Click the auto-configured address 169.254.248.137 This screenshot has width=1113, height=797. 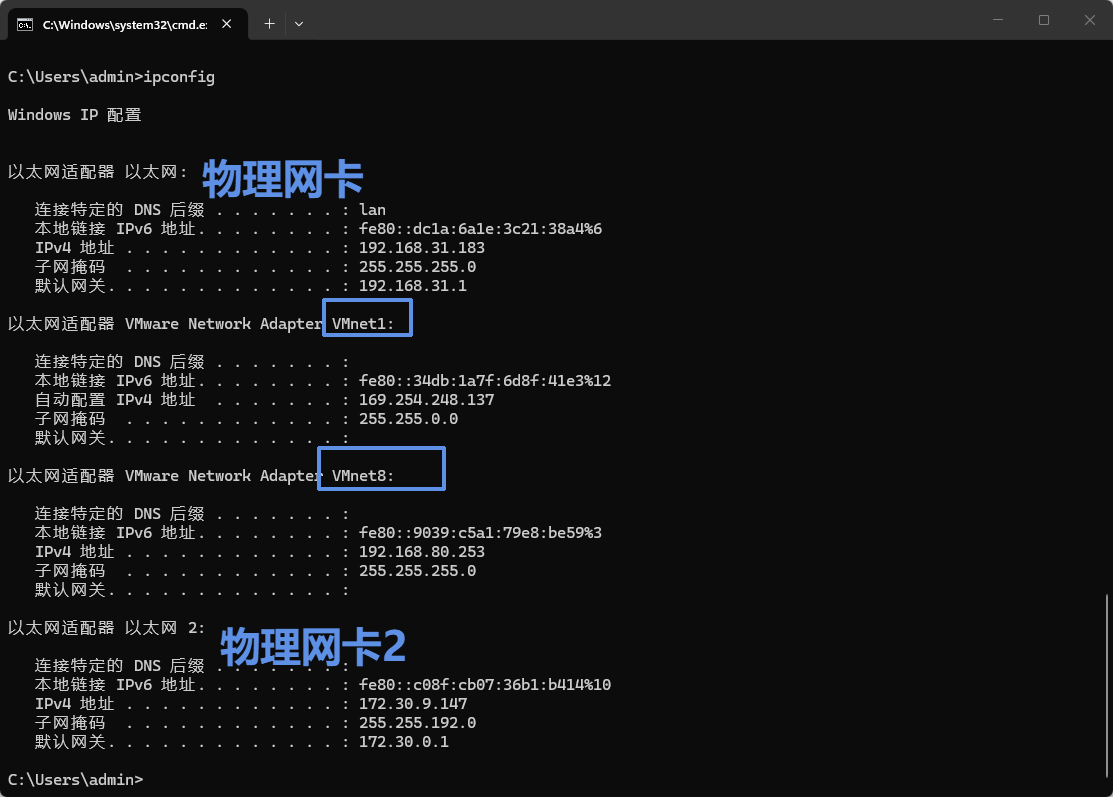click(x=426, y=400)
